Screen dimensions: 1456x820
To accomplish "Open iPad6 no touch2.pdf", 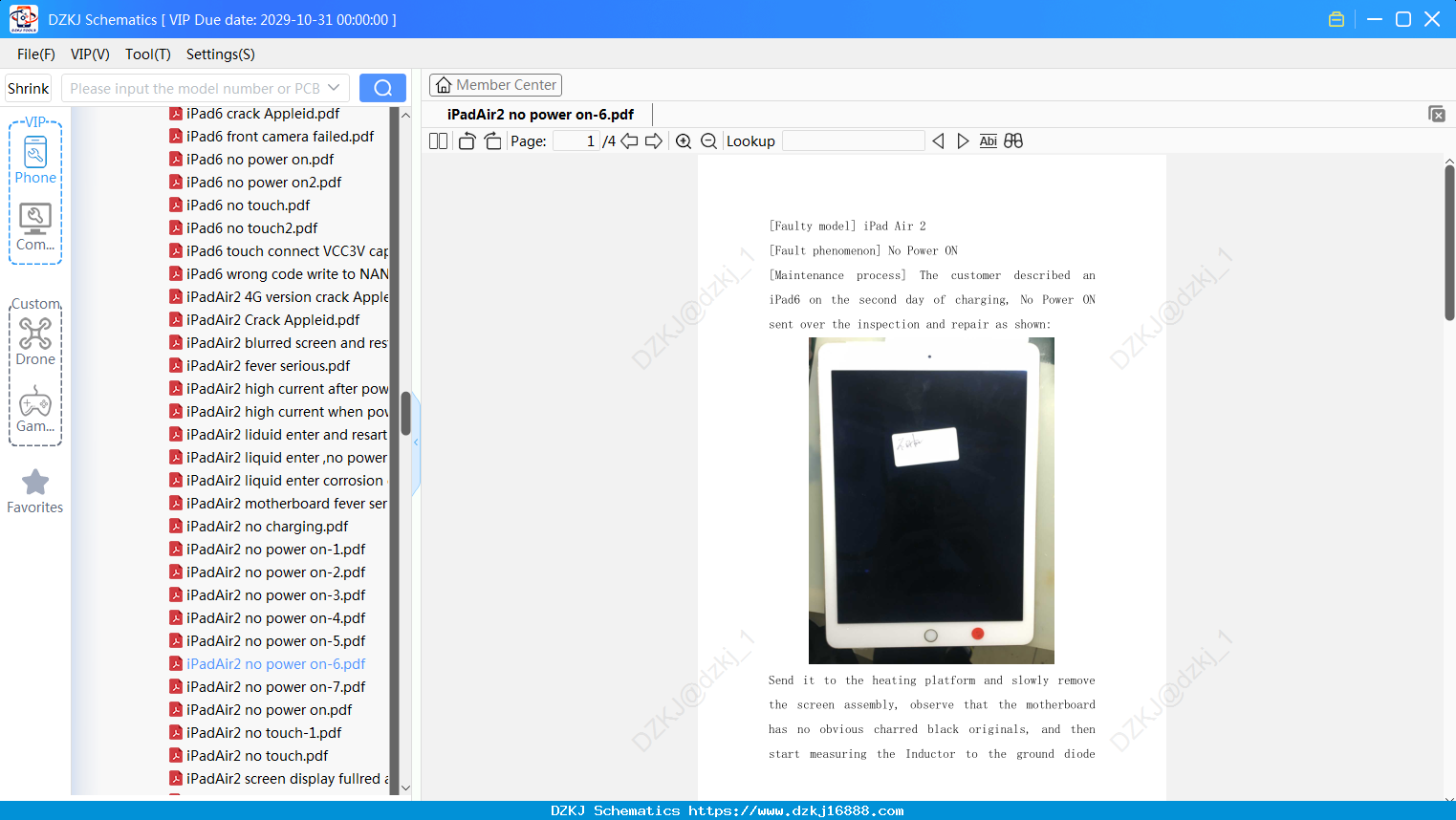I will pyautogui.click(x=252, y=228).
